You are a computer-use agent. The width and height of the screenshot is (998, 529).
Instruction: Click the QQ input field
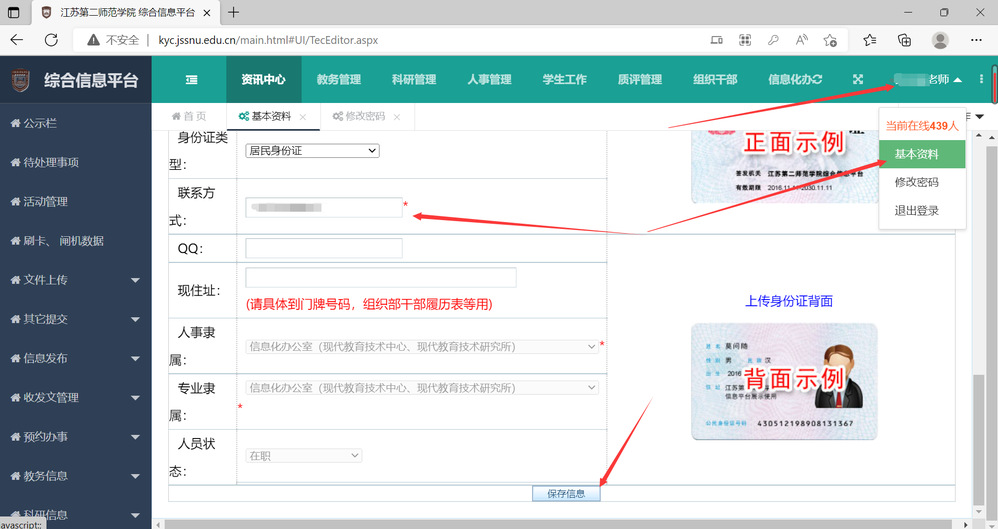click(324, 248)
